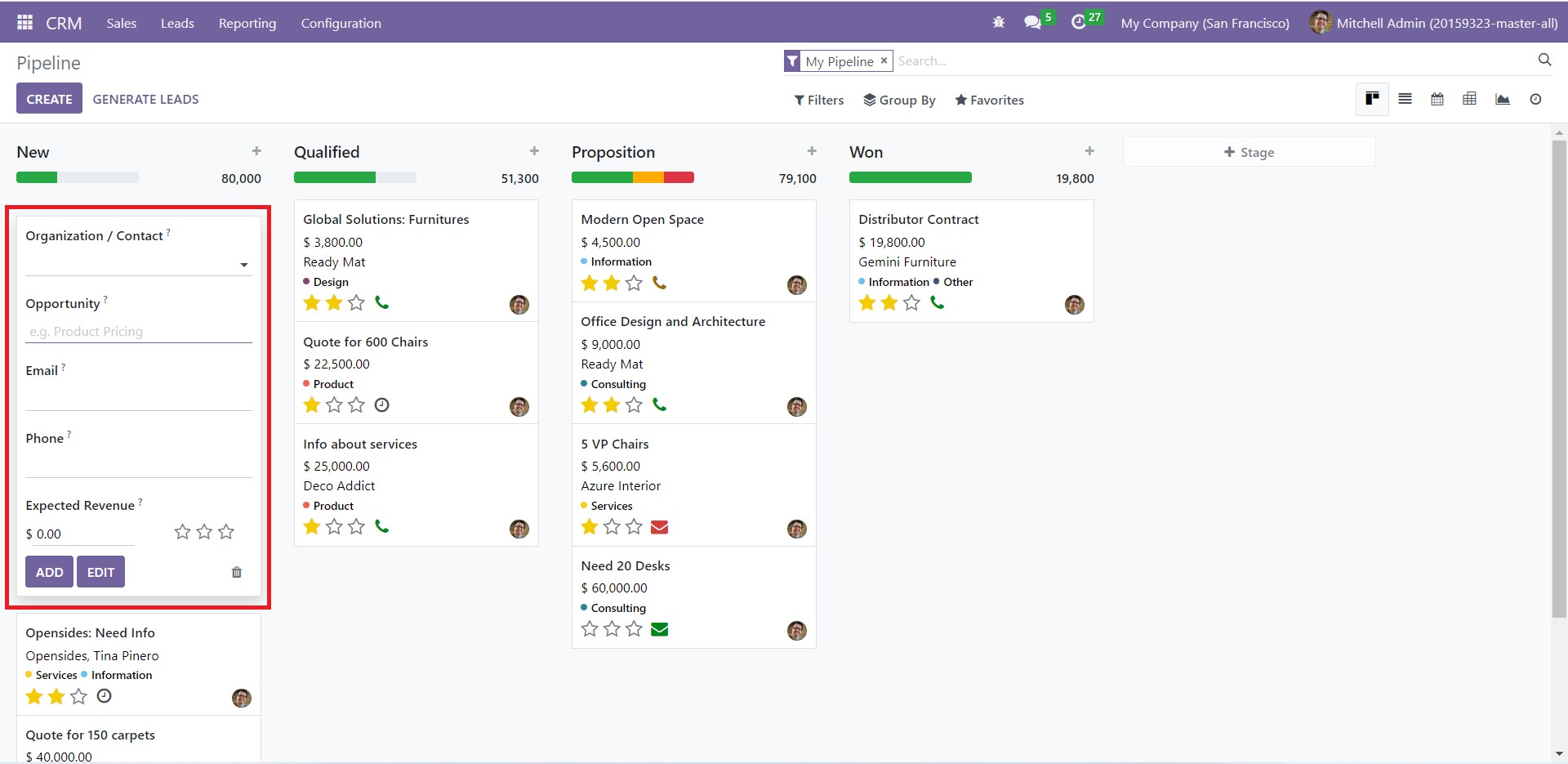The height and width of the screenshot is (764, 1568).
Task: Click phone icon on Office Design and Architecture
Action: click(659, 404)
